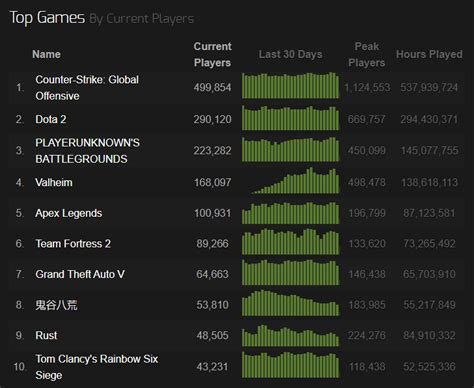Click current players value 53,810
The width and height of the screenshot is (474, 388).
[x=212, y=305]
